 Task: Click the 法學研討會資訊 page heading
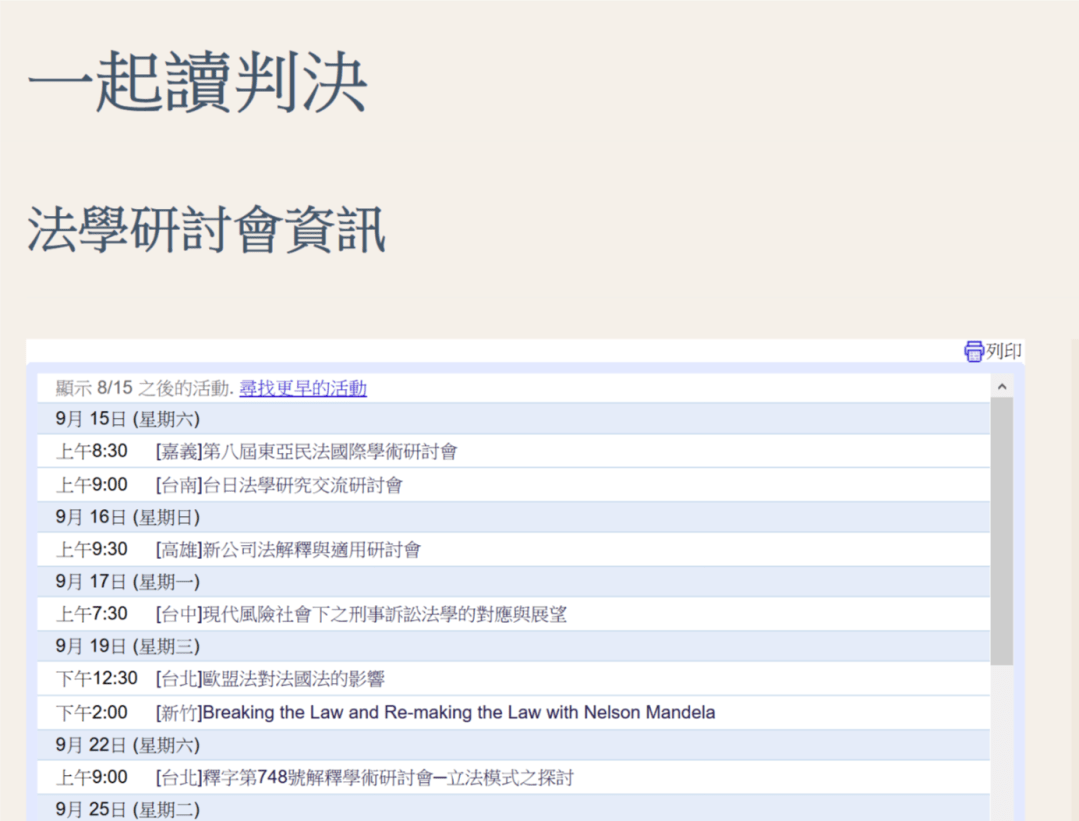(206, 230)
